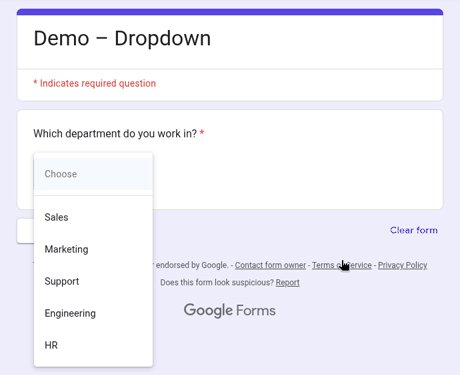The image size is (460, 375).
Task: Open the Contact form owner link
Action: coord(270,265)
